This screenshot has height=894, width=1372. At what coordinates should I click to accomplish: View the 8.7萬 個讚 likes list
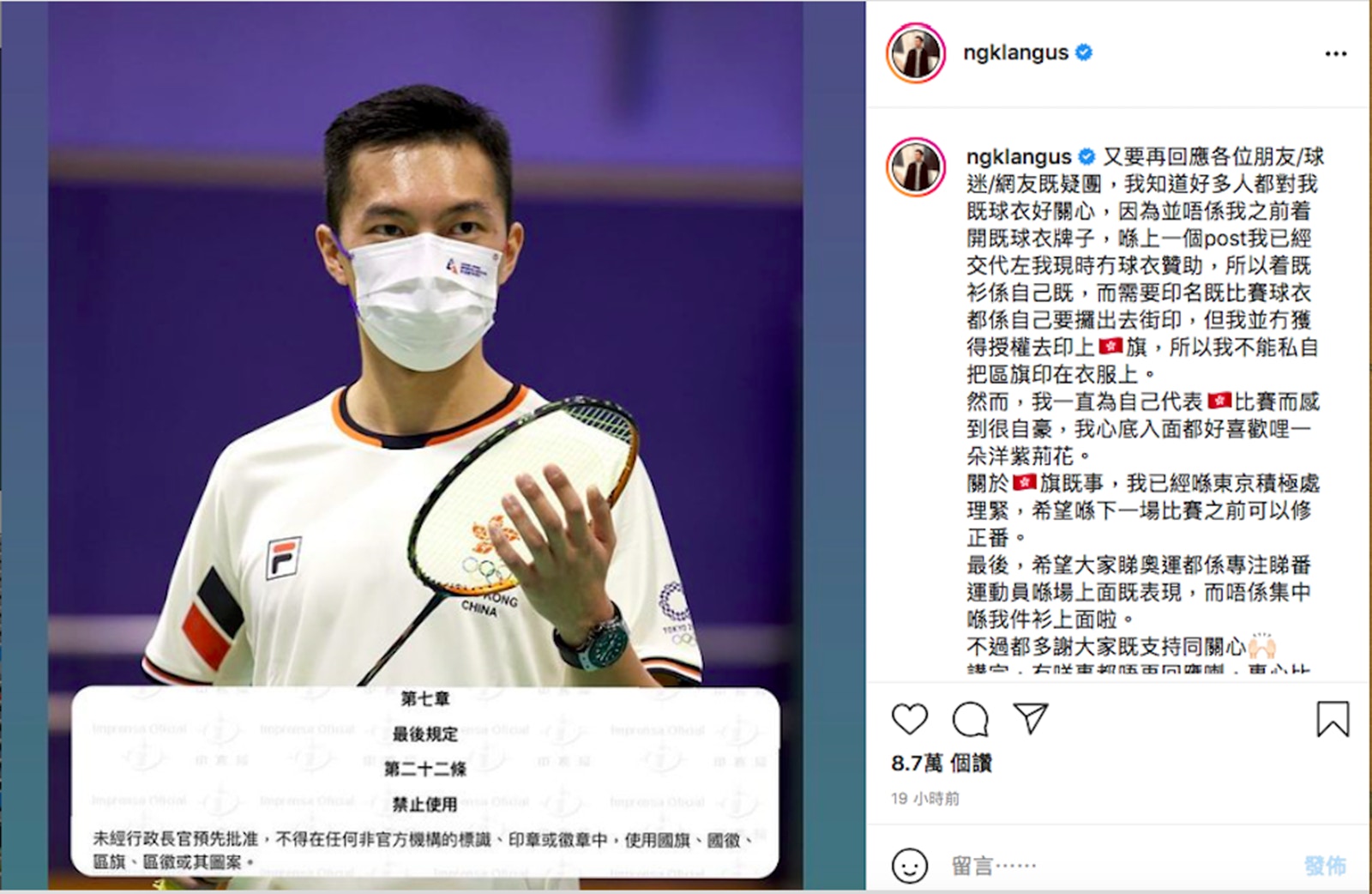coord(942,763)
